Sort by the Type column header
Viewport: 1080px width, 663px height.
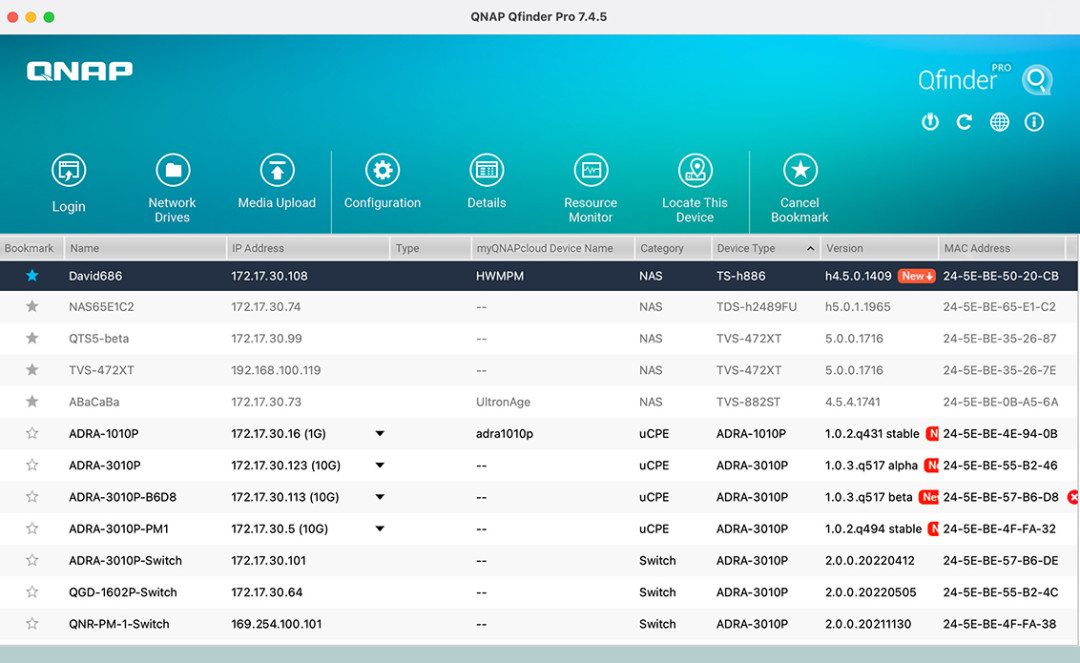tap(430, 248)
